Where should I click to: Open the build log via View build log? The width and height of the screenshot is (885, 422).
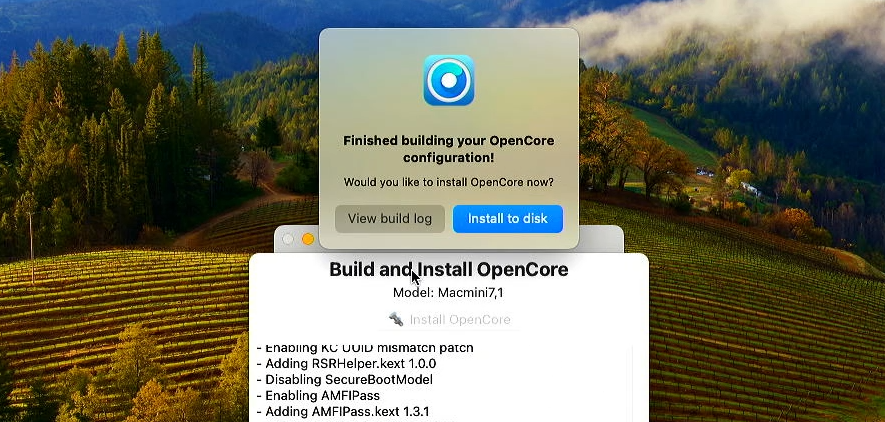[389, 219]
